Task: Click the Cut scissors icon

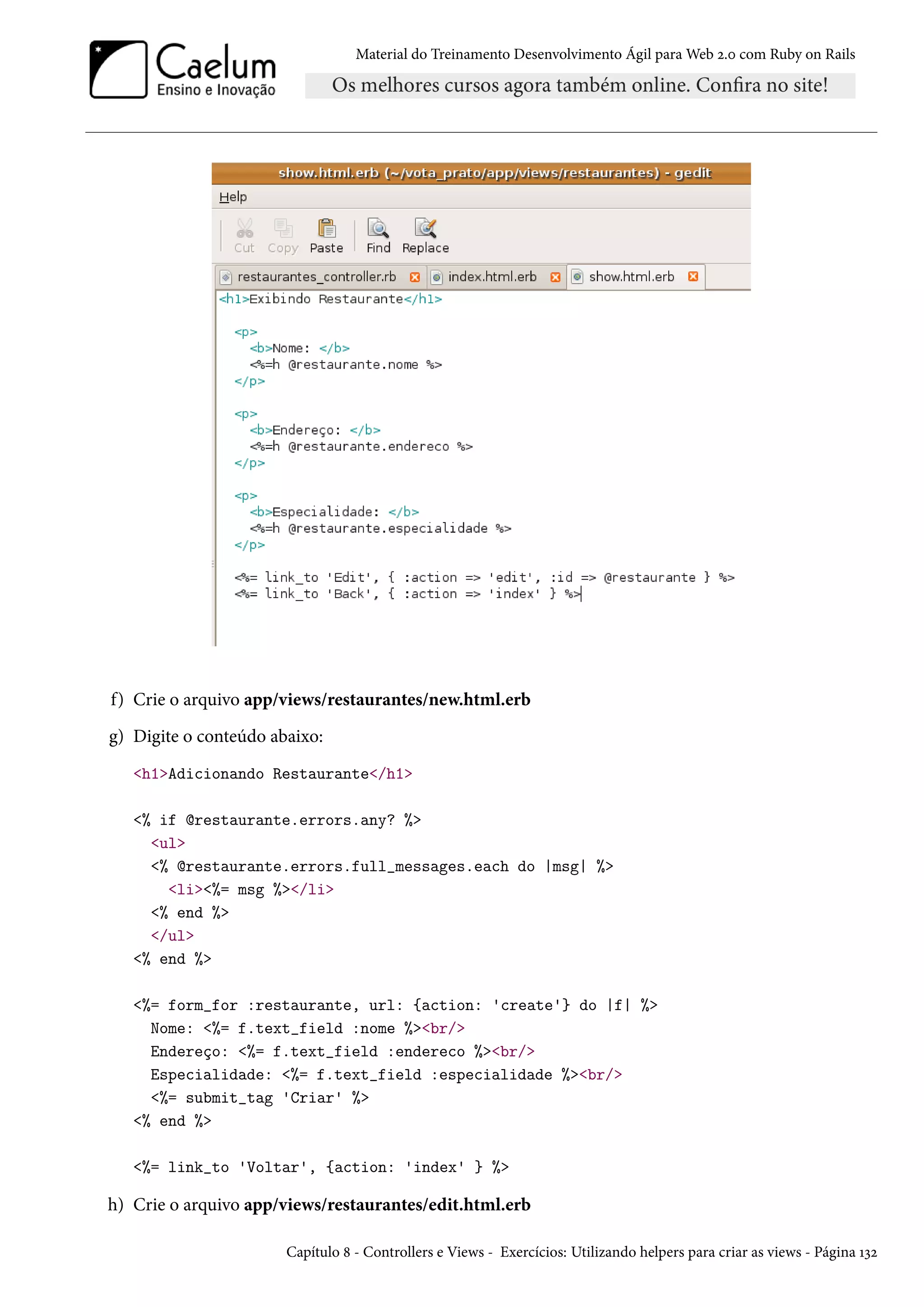Action: pyautogui.click(x=245, y=229)
